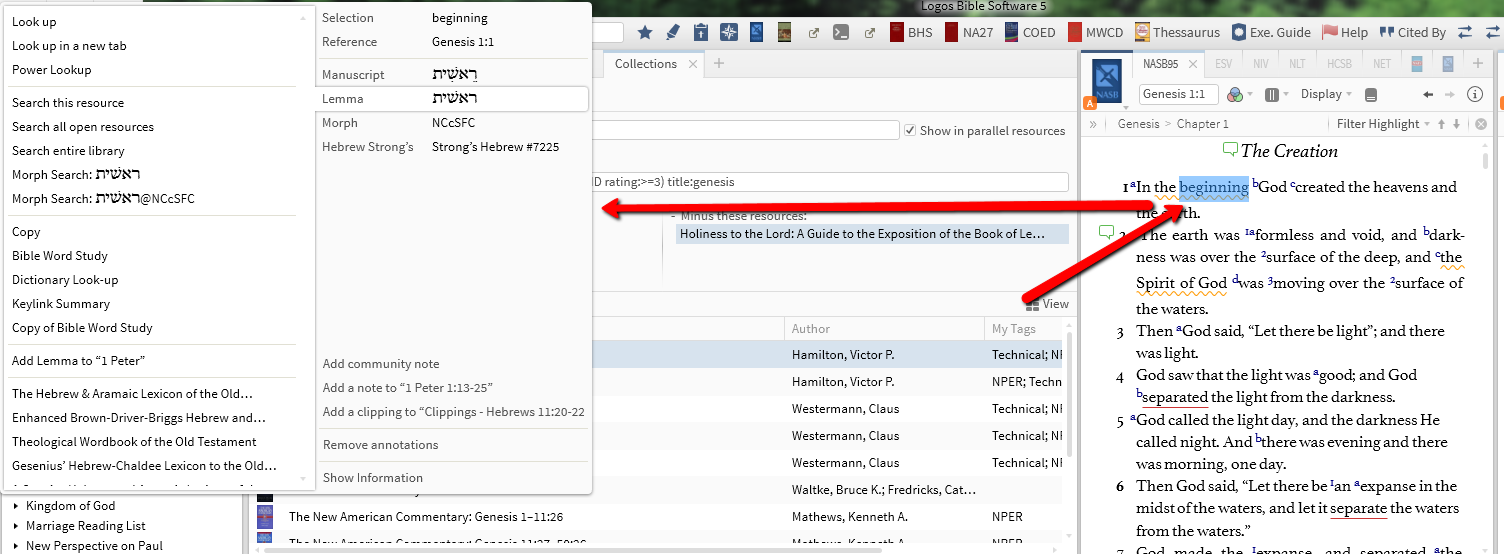
Task: Open the MWCD dictionary shortcut
Action: point(1095,32)
